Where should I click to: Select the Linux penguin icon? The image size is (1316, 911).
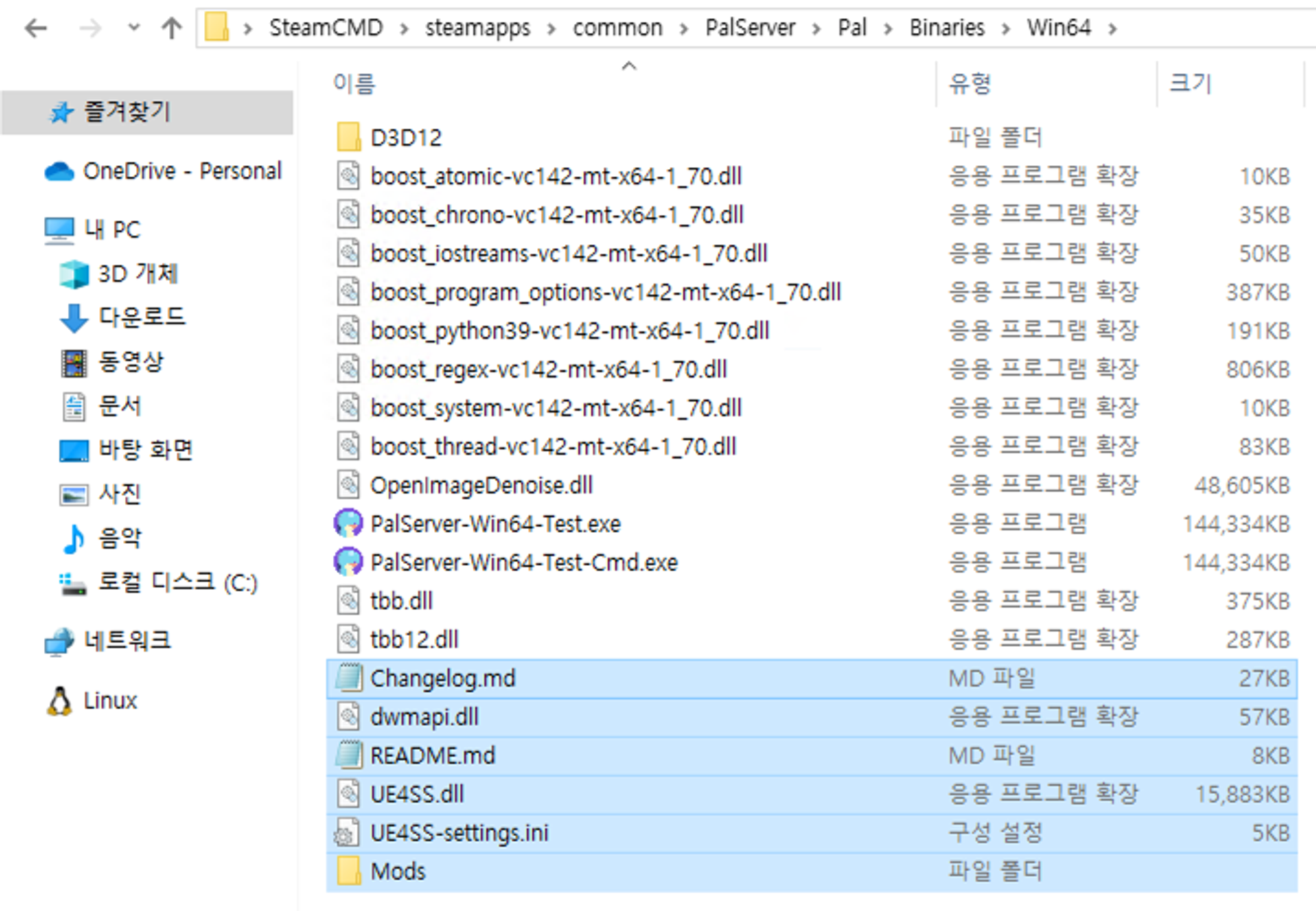pyautogui.click(x=59, y=701)
